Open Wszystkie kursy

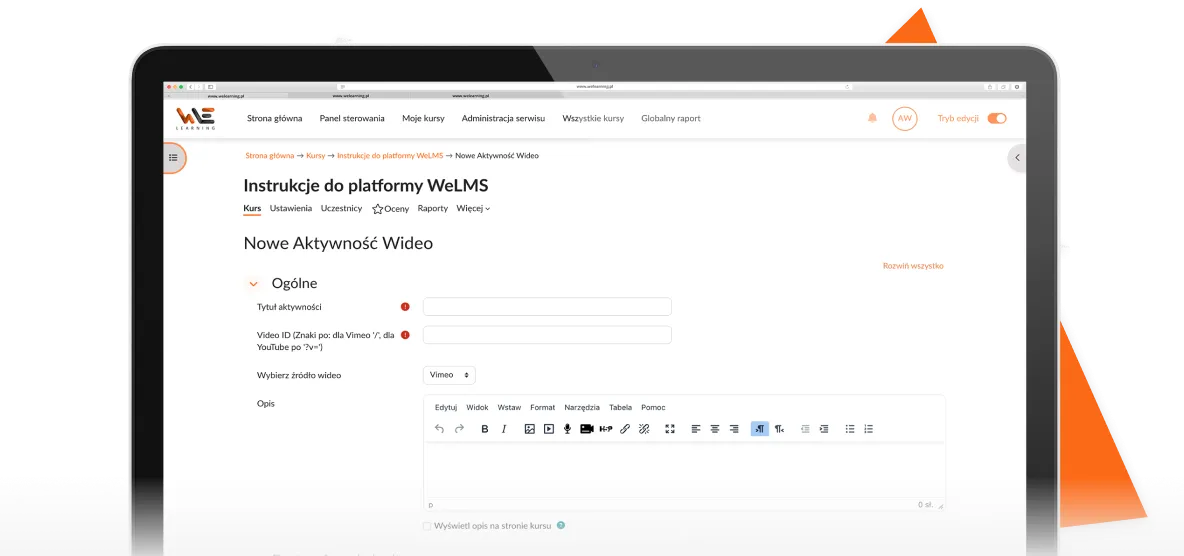click(x=593, y=119)
